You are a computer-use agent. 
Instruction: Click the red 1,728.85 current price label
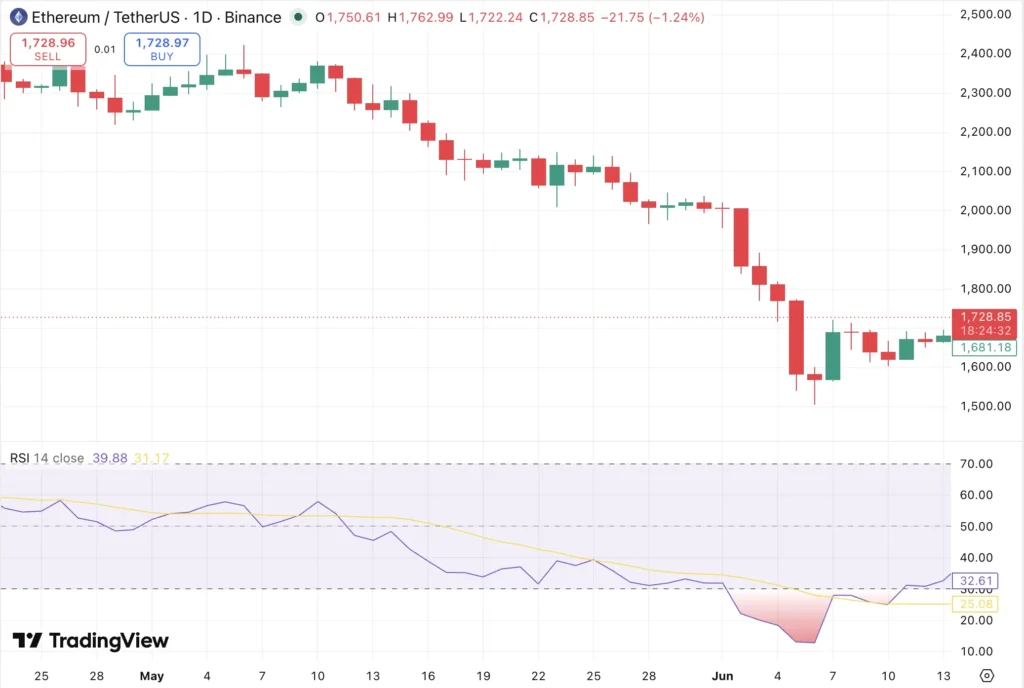[x=984, y=324]
